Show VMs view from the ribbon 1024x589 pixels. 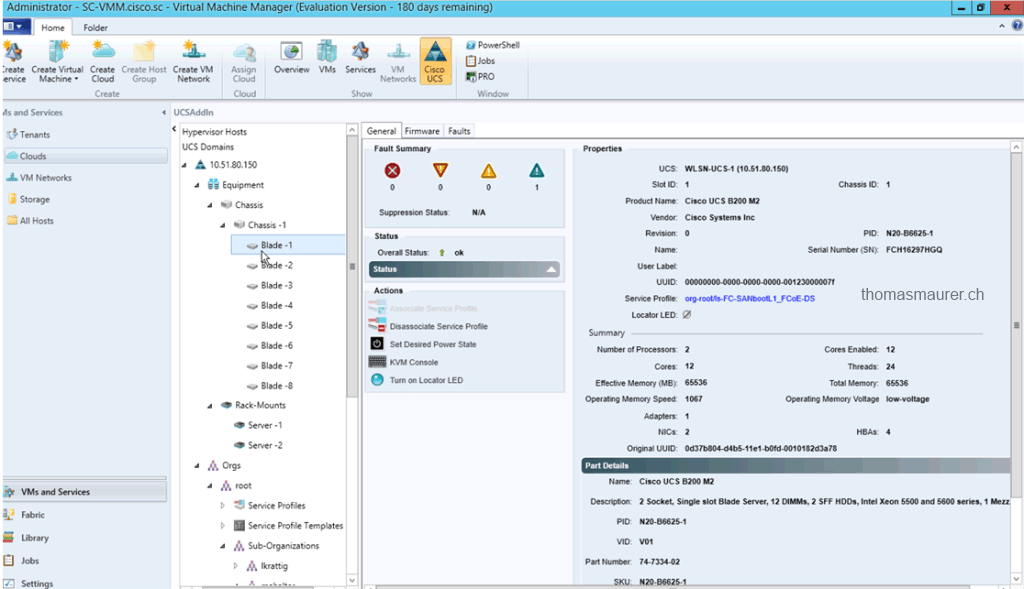(327, 58)
